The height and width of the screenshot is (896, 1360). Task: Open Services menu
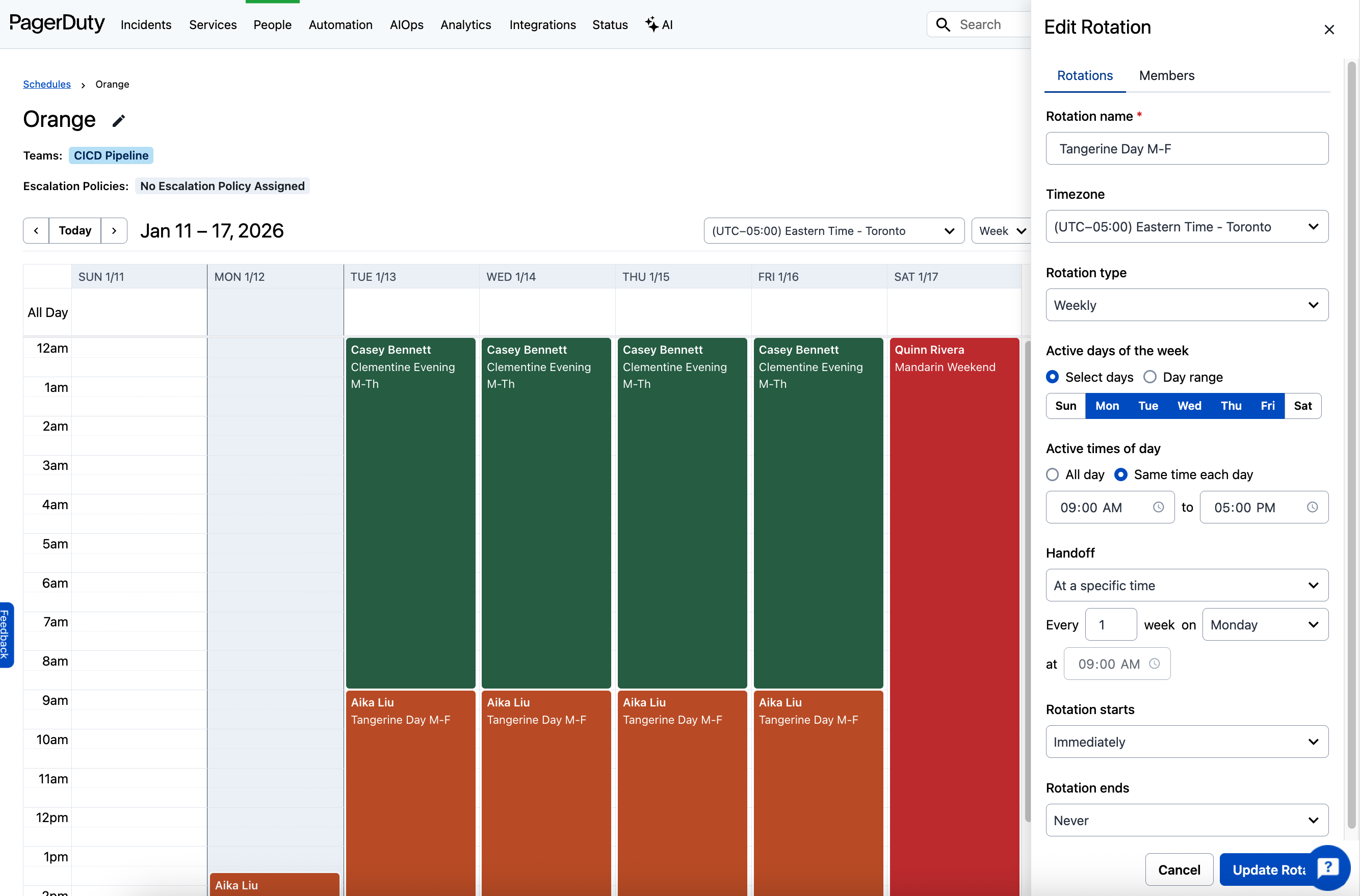coord(213,24)
